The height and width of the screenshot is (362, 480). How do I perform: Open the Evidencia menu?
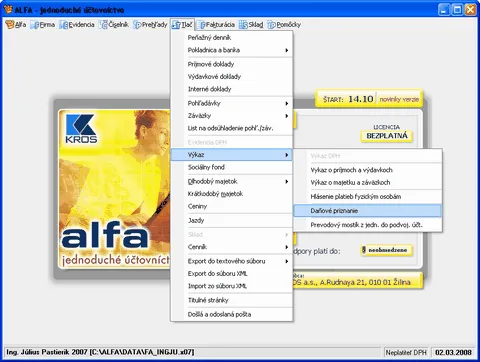click(77, 25)
